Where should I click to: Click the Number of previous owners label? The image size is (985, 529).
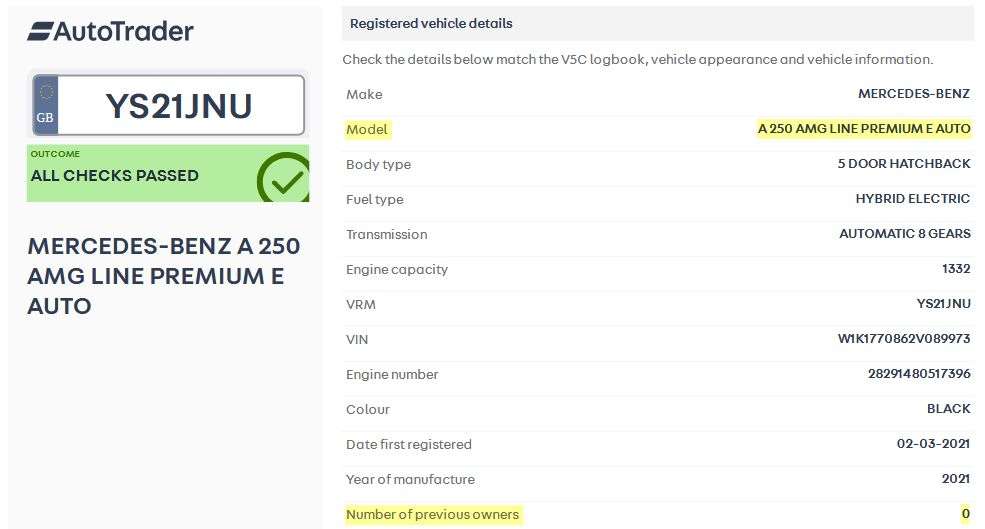point(432,514)
